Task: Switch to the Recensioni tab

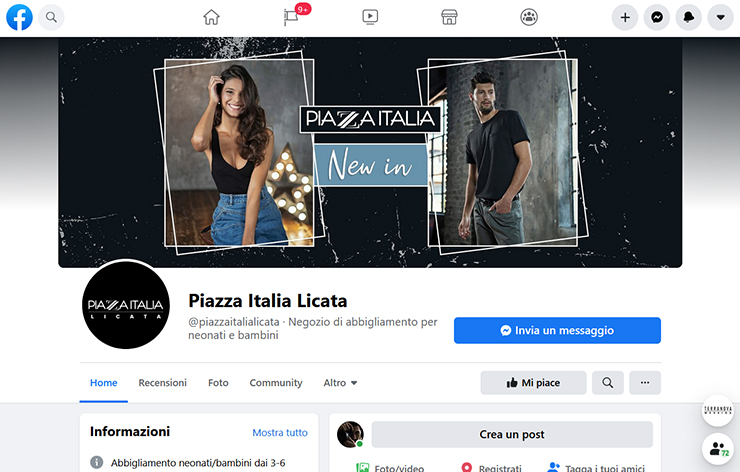Action: pos(162,383)
